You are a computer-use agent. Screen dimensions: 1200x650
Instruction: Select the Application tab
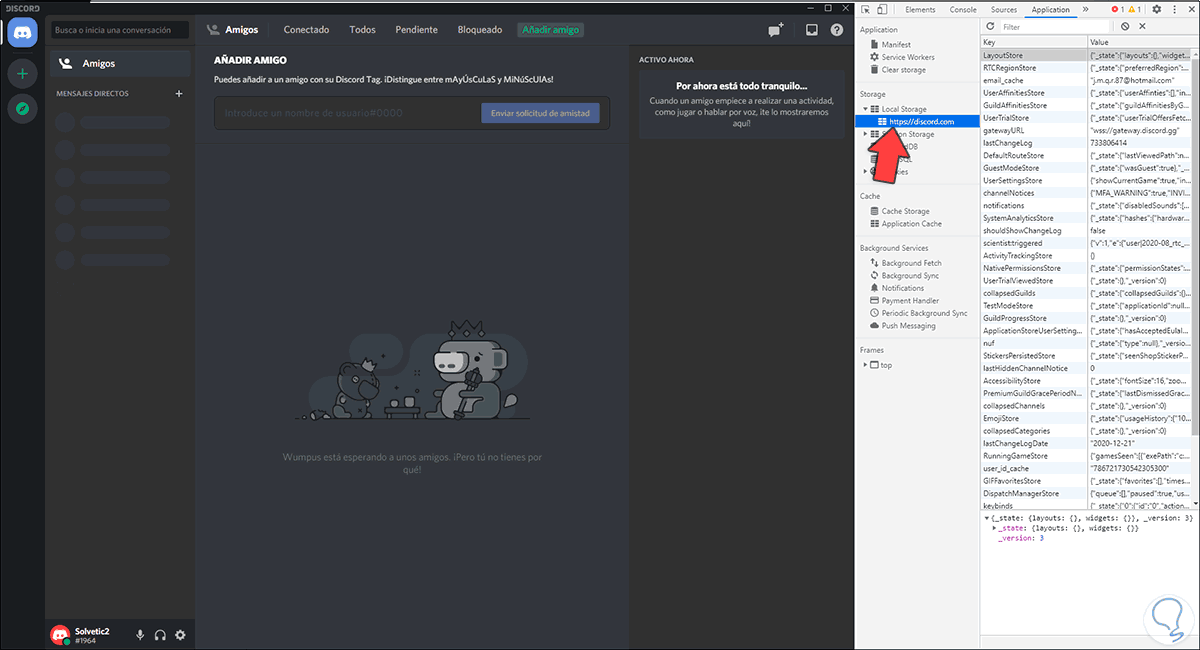point(1050,9)
